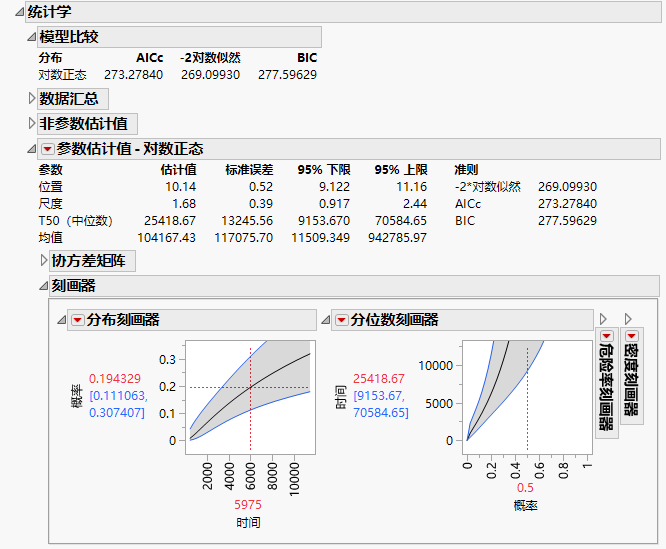Collapse the 分位数刻画器 panel
Screen dimensions: 666x549
326,320
